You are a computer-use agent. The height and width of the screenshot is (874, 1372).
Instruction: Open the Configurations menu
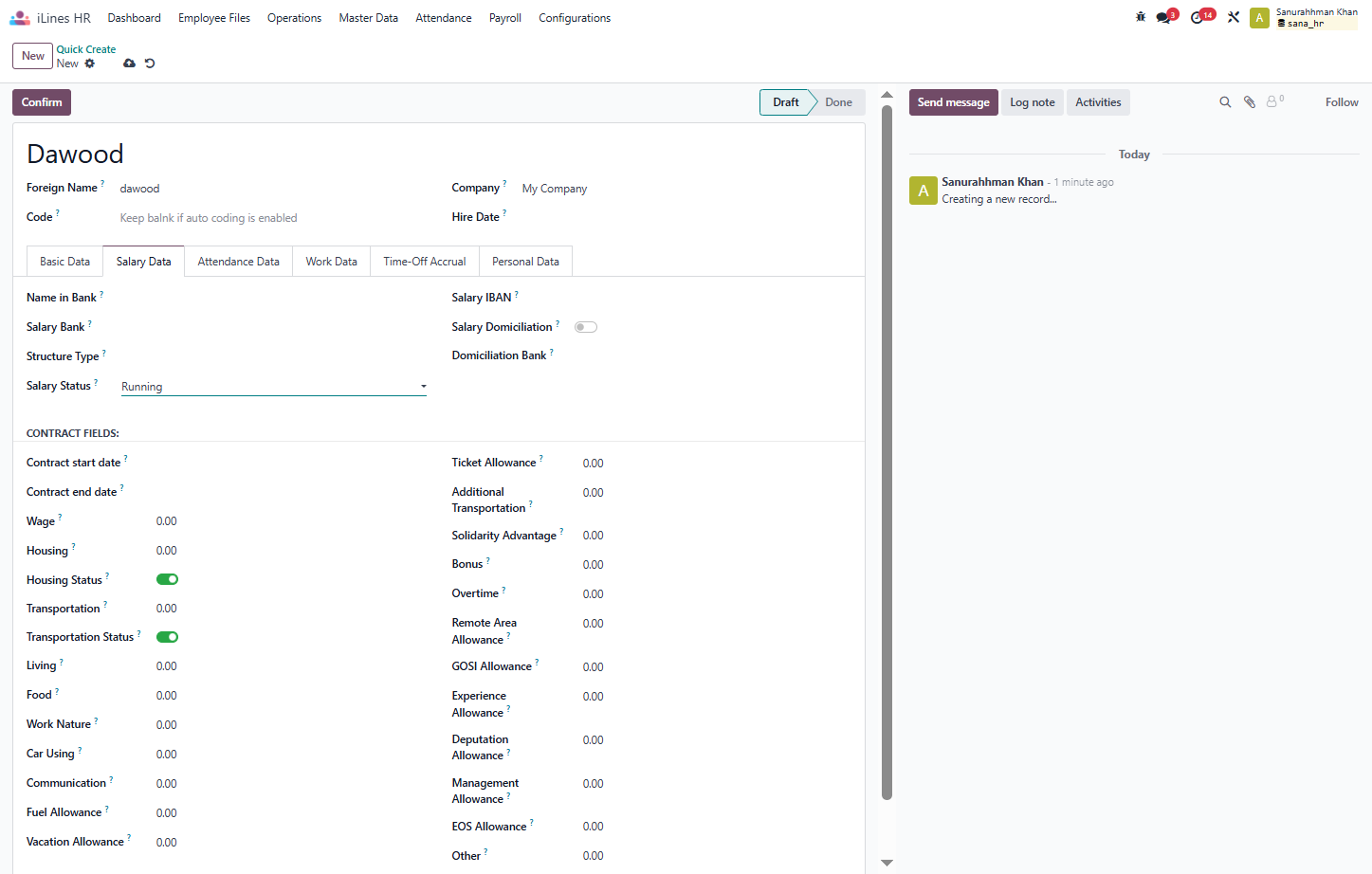(575, 18)
